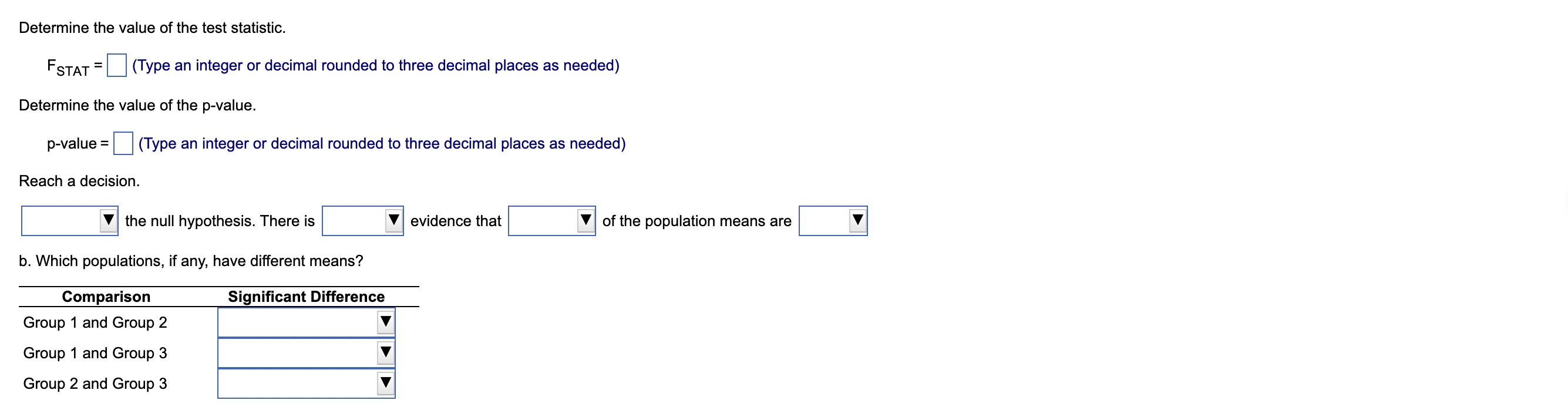Image resolution: width=1568 pixels, height=417 pixels.
Task: Click the 'Reach a decision' heading text
Action: (x=79, y=180)
